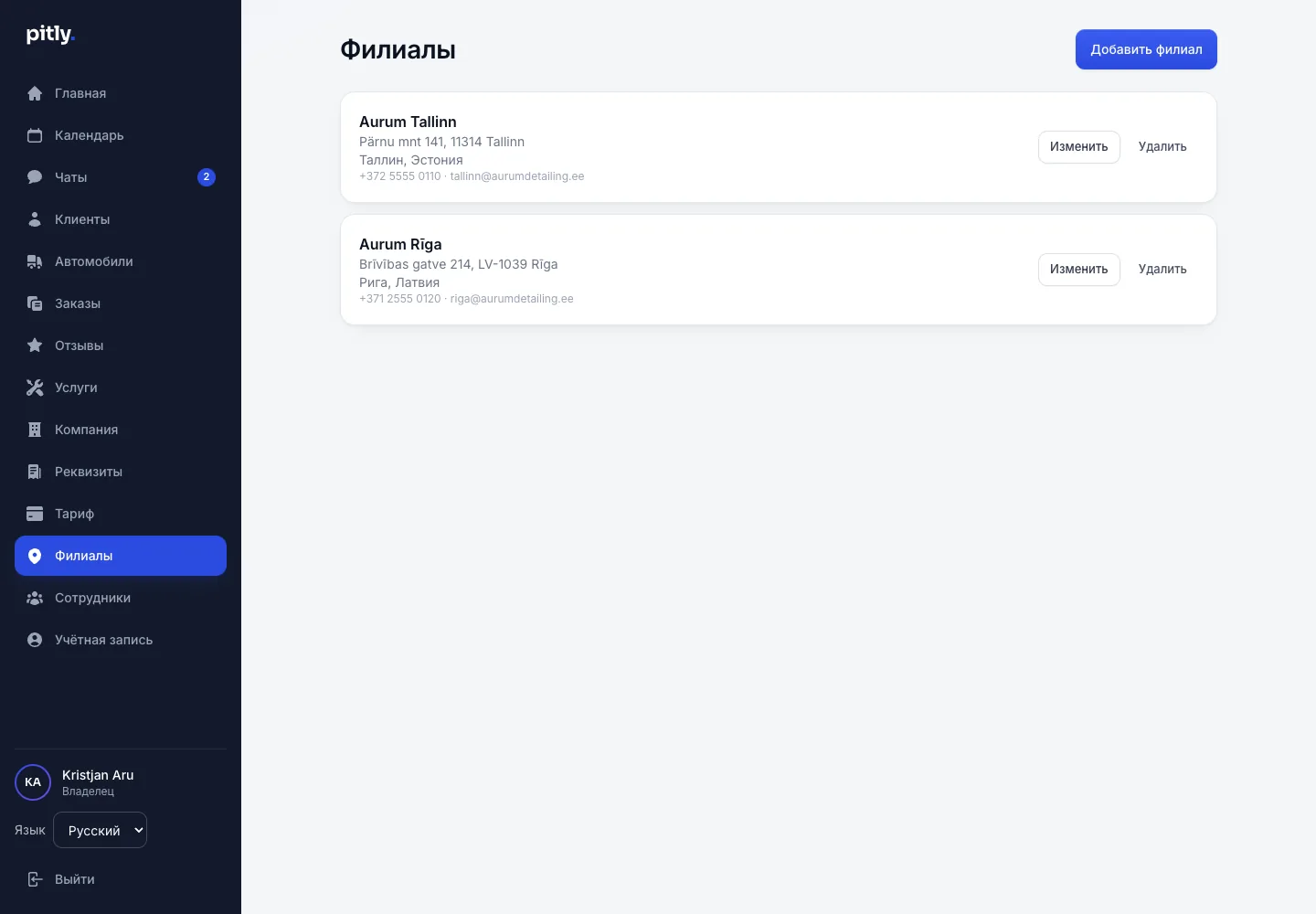Delete the Aurum Tallinn branch

pyautogui.click(x=1162, y=147)
